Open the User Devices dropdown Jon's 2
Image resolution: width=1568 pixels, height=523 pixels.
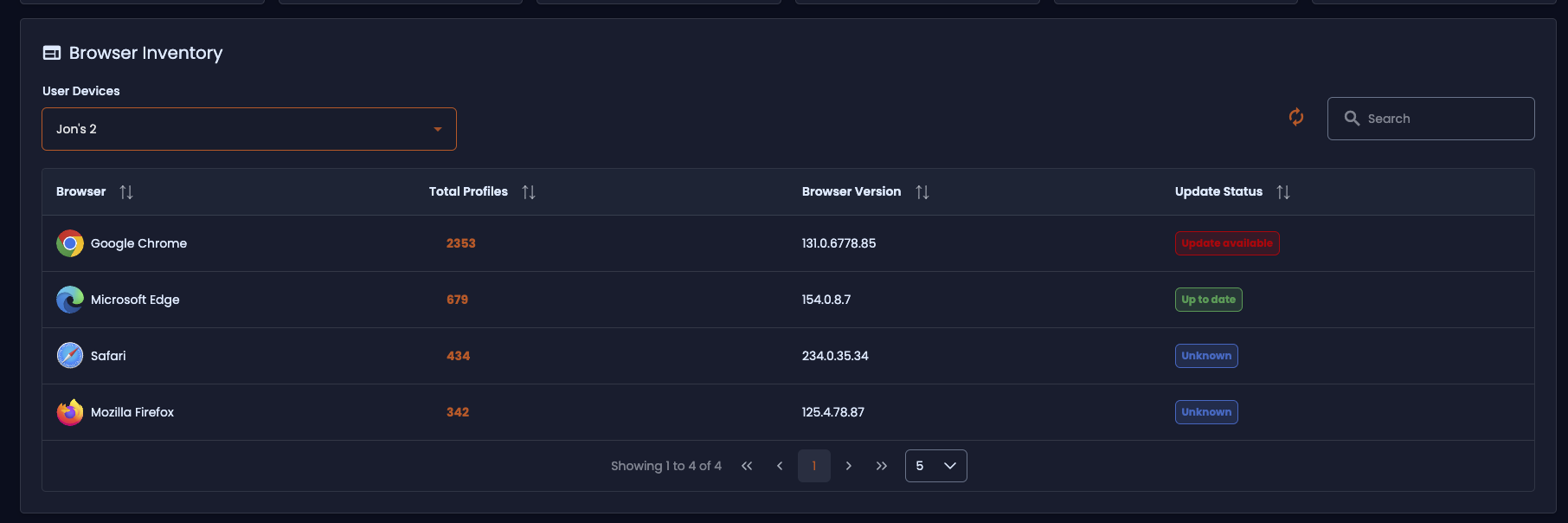tap(249, 129)
